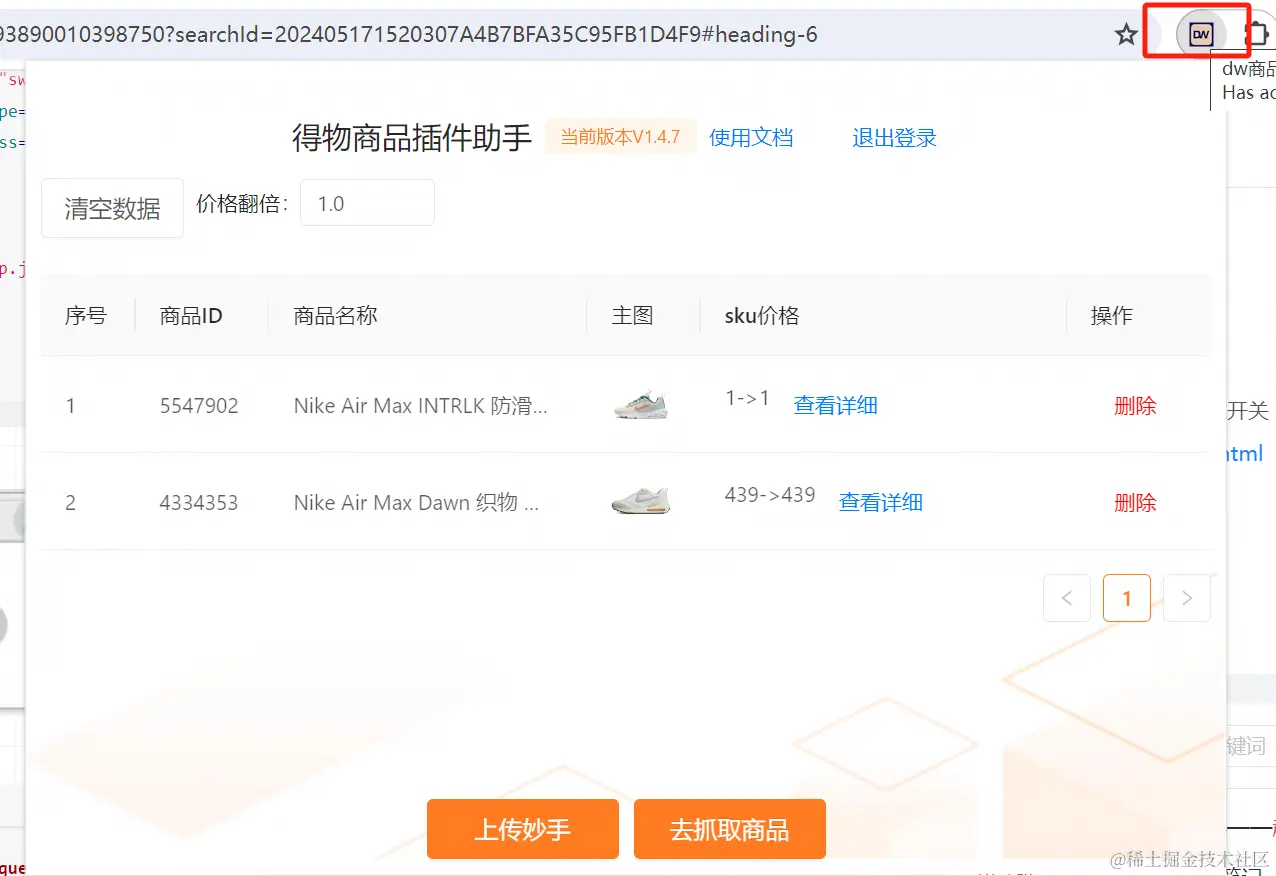Click sku price 439->439 value
Image resolution: width=1276 pixels, height=876 pixels.
(770, 495)
